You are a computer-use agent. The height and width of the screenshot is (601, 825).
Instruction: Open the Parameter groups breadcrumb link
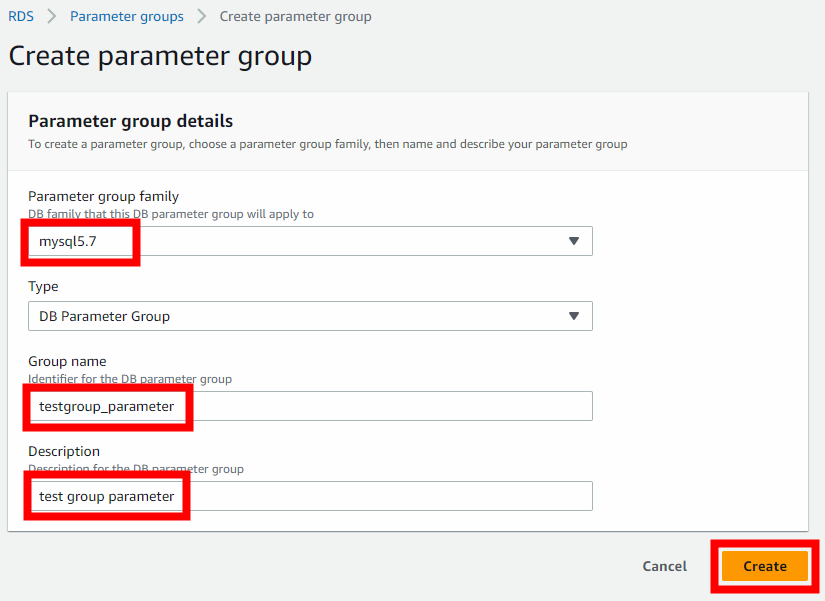pos(127,16)
